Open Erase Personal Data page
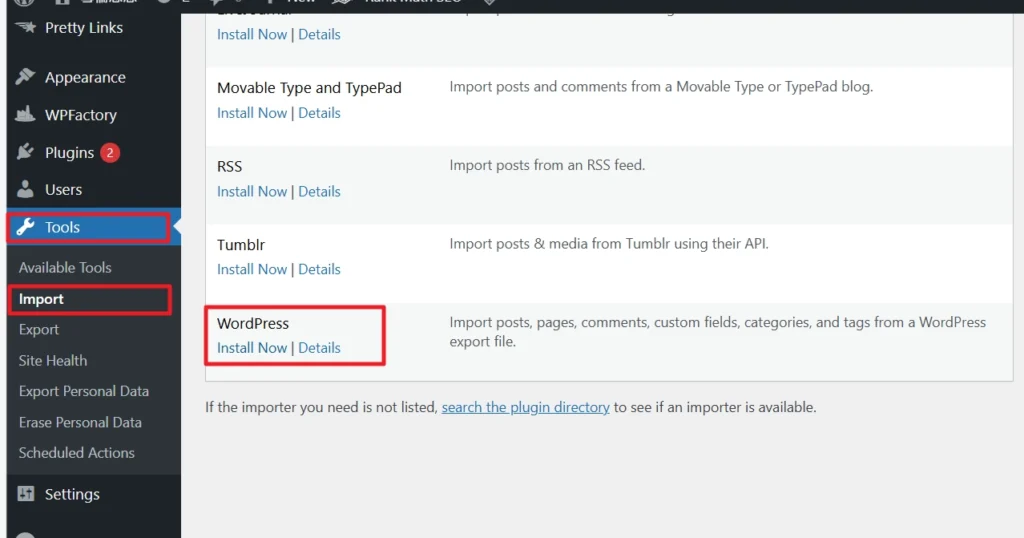The image size is (1024, 538). [x=80, y=422]
